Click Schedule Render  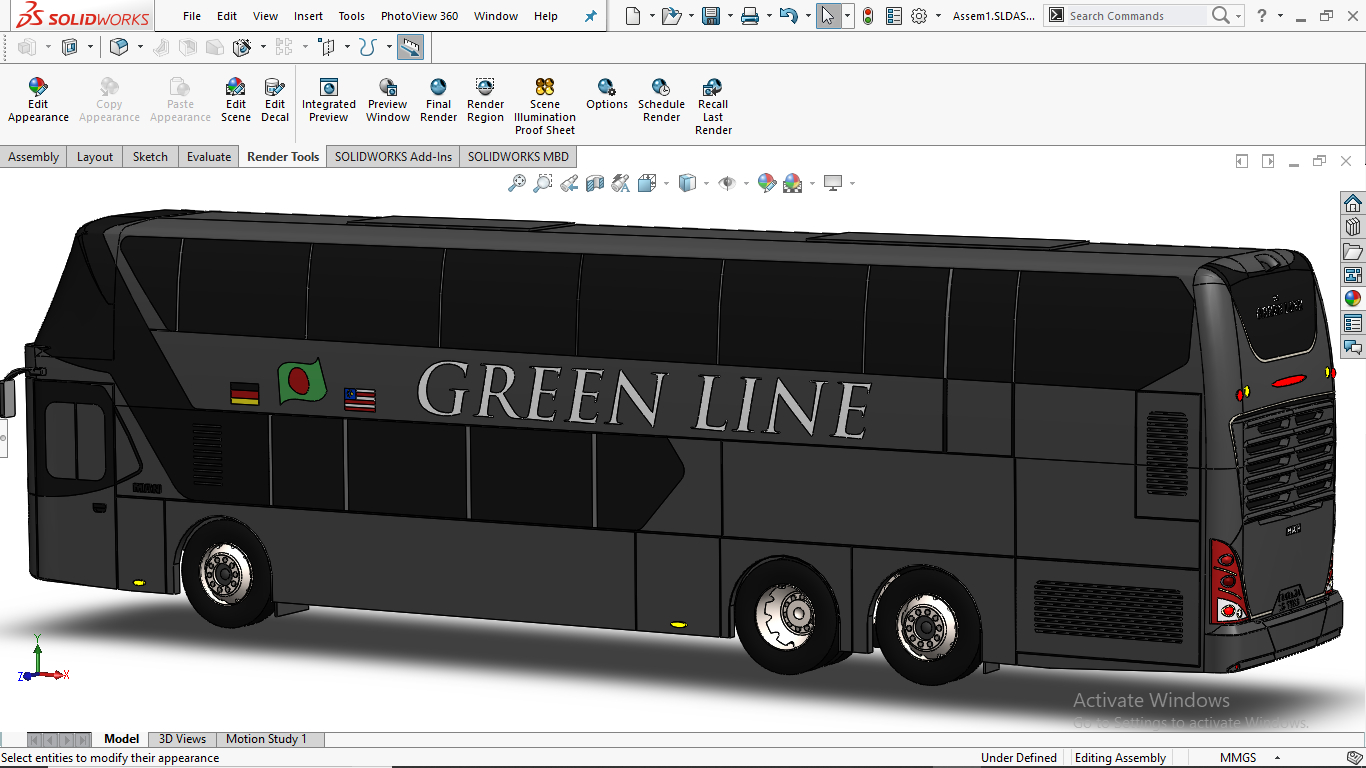[661, 100]
